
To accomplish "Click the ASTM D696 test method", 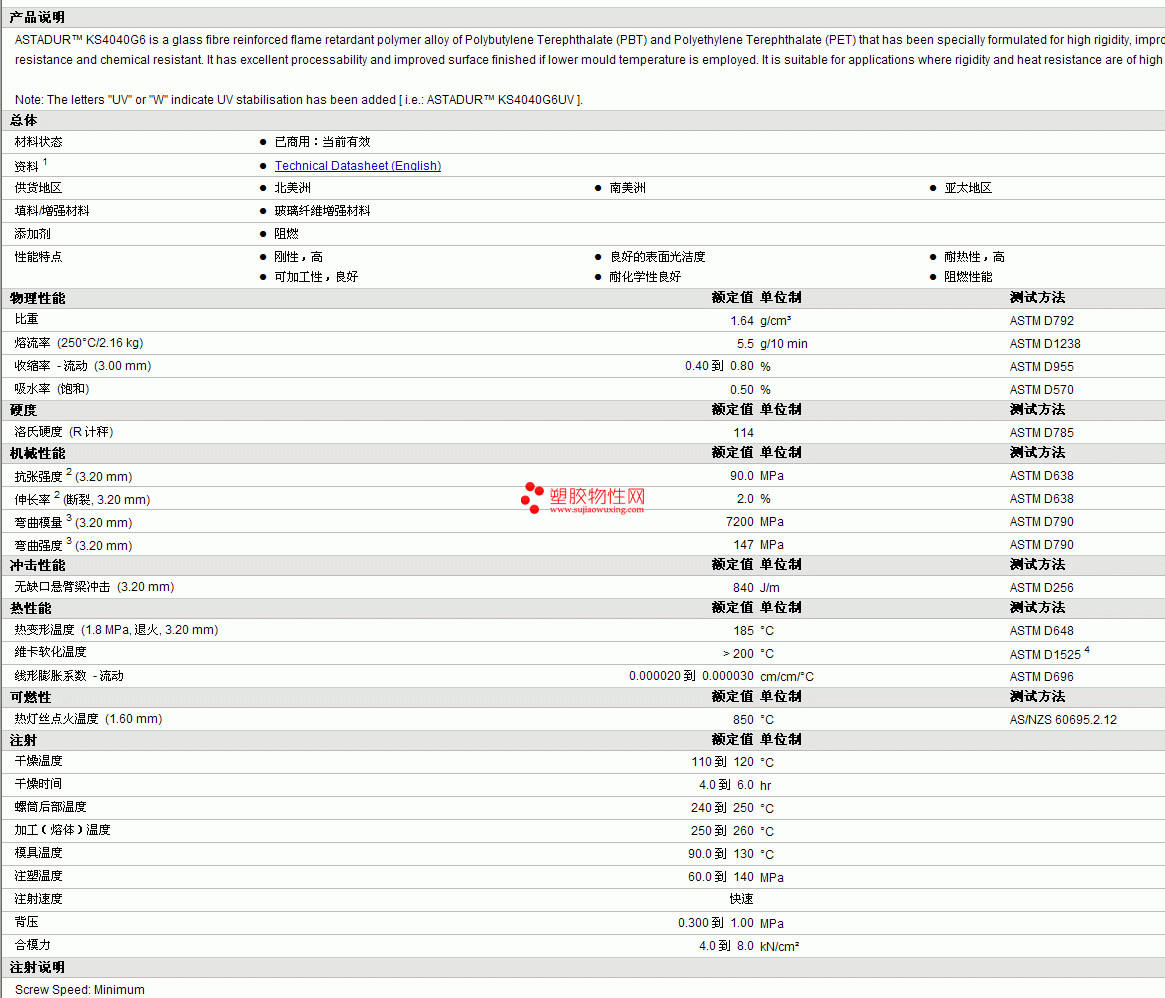I will [x=1042, y=678].
